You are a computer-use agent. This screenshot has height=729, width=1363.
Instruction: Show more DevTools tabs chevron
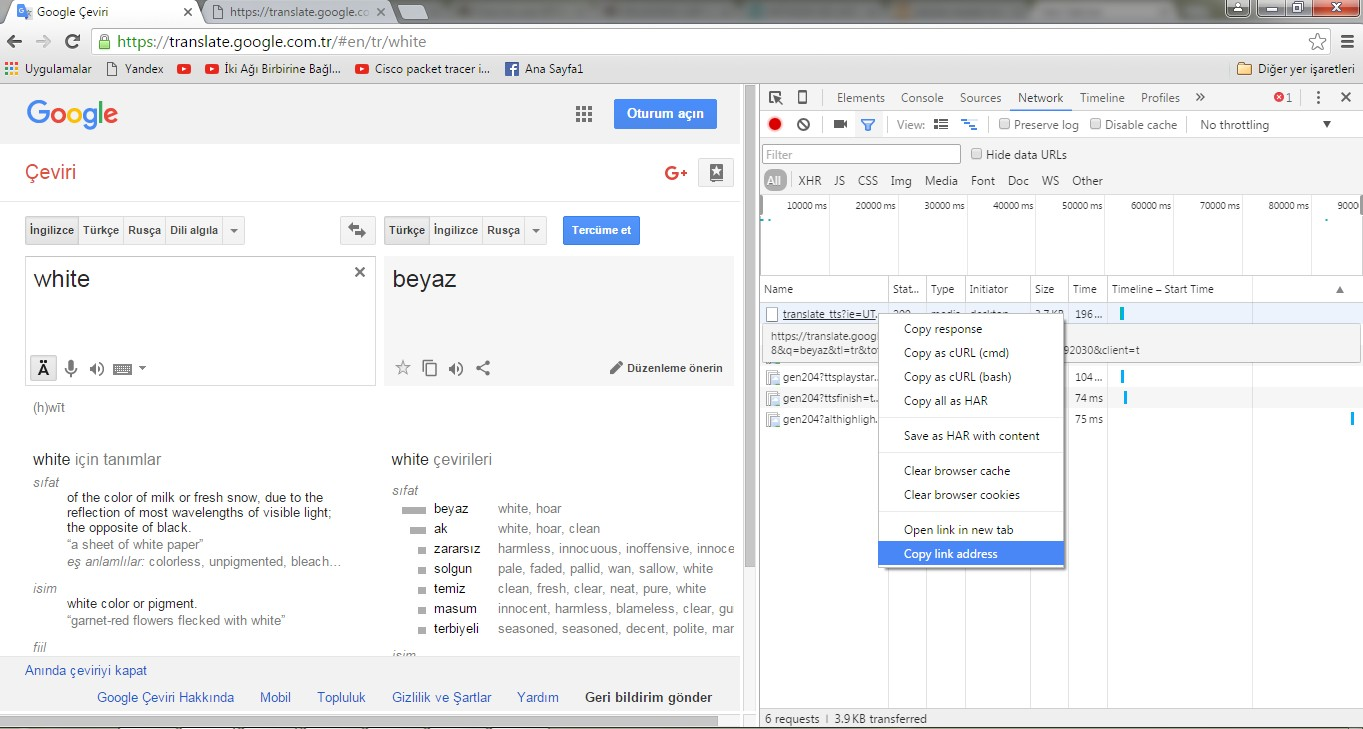[x=1200, y=98]
